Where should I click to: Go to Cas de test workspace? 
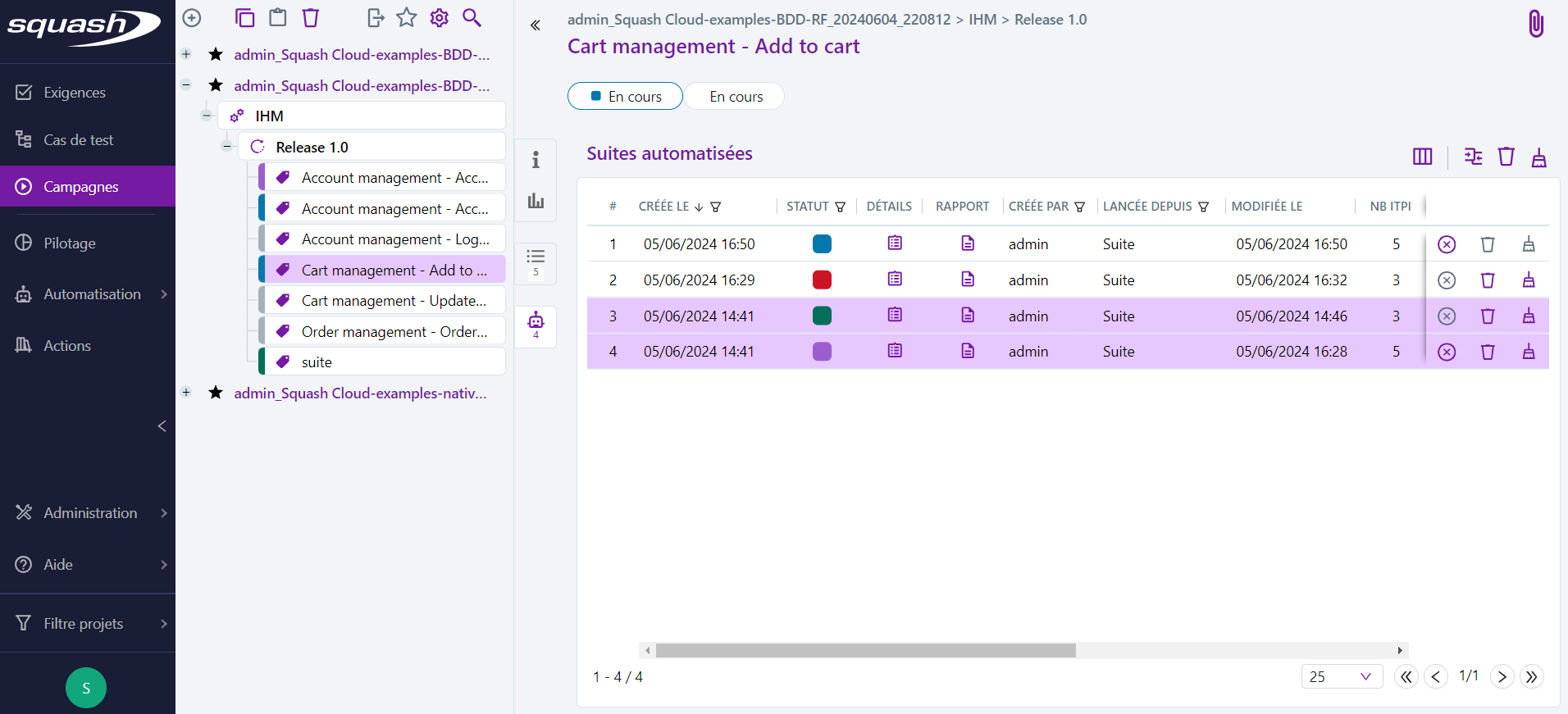[x=79, y=140]
